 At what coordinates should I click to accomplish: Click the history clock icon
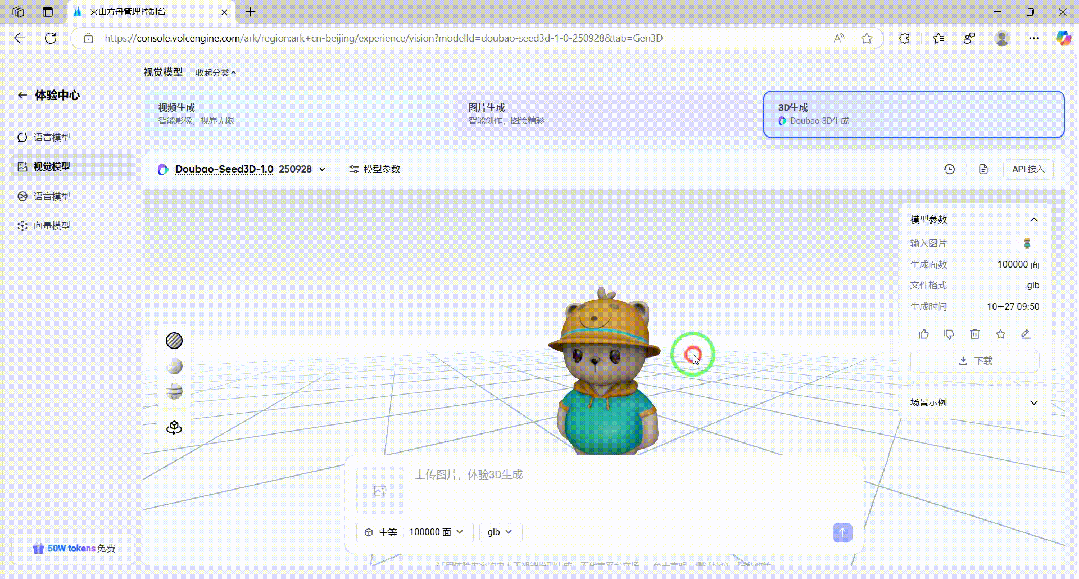(x=949, y=170)
